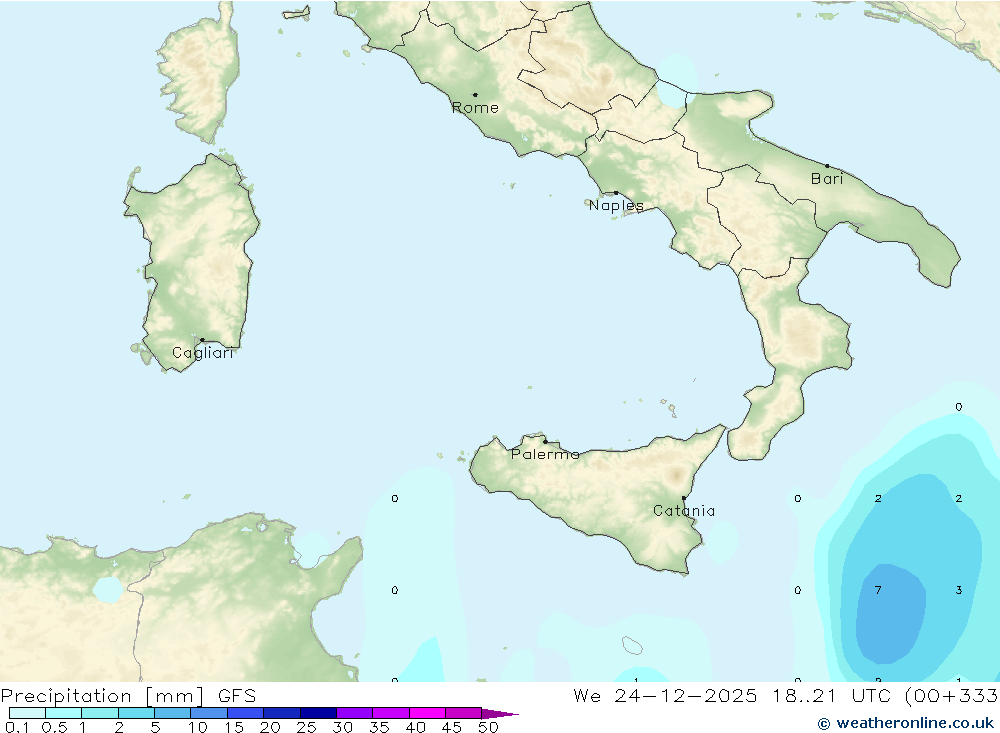Click the Rome city marker dot
Image resolution: width=1000 pixels, height=733 pixels.
(475, 94)
